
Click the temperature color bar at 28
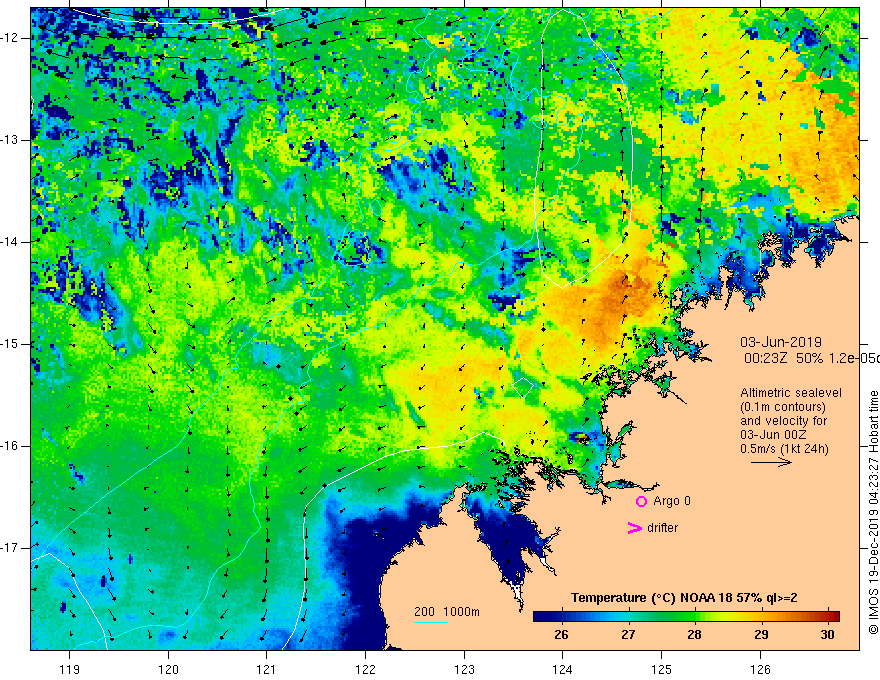694,616
